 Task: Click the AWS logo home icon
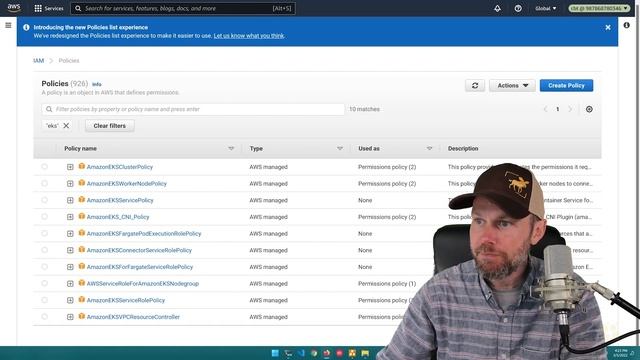(14, 8)
